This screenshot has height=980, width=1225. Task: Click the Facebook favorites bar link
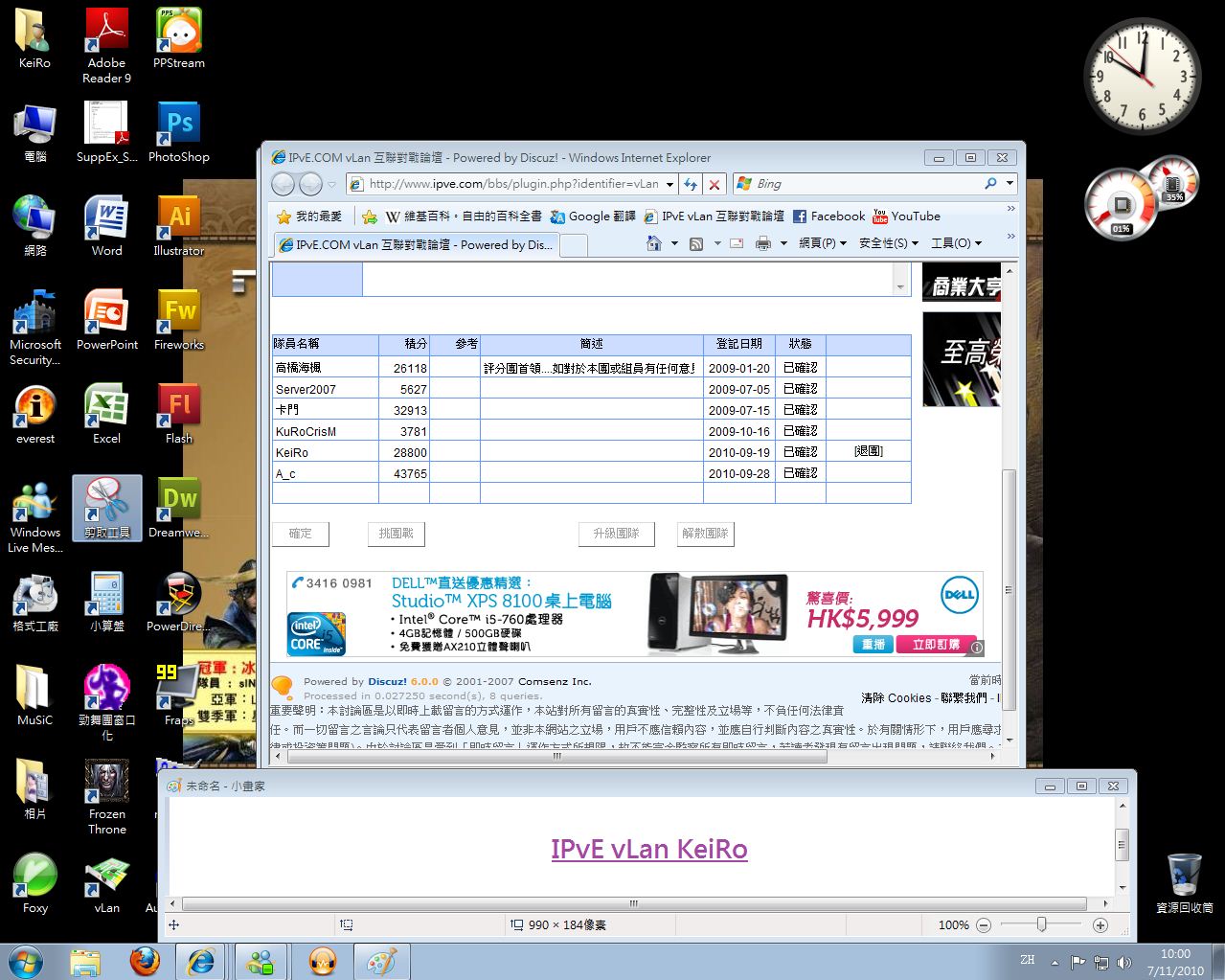pyautogui.click(x=828, y=217)
